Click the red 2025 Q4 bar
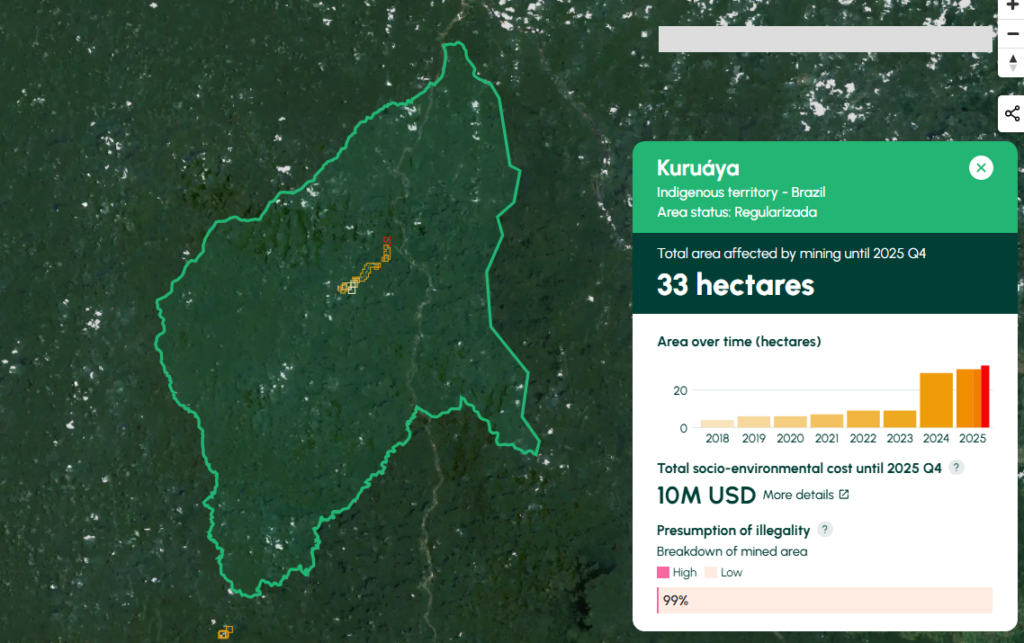This screenshot has height=643, width=1024. pyautogui.click(x=985, y=397)
